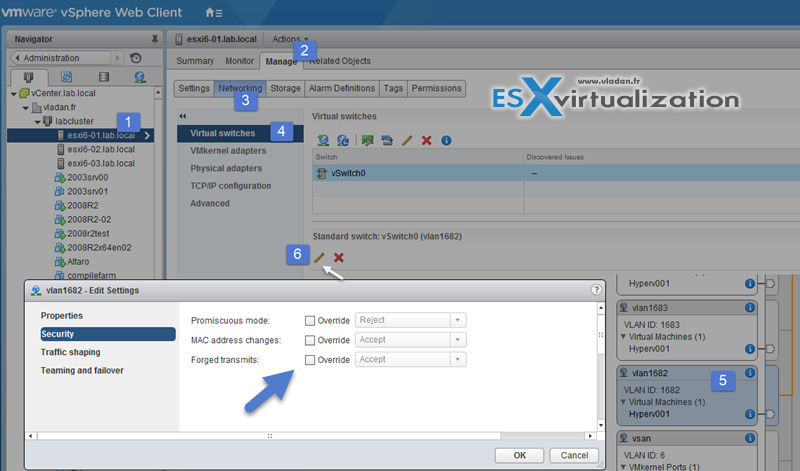Collapse labcluster tree node
This screenshot has width=800, height=471.
[37, 121]
